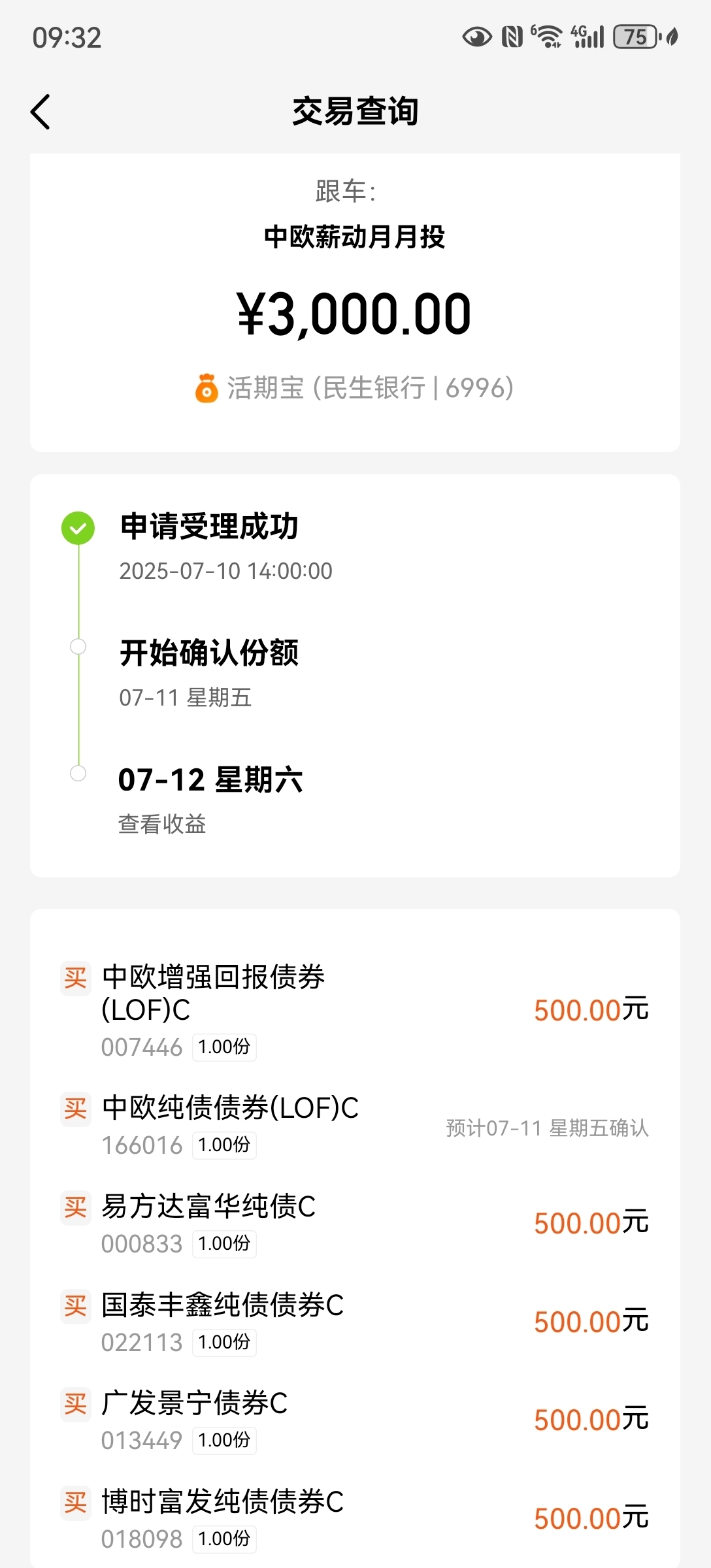
Task: Tap the orange 活期宝 money bag icon
Action: (207, 388)
